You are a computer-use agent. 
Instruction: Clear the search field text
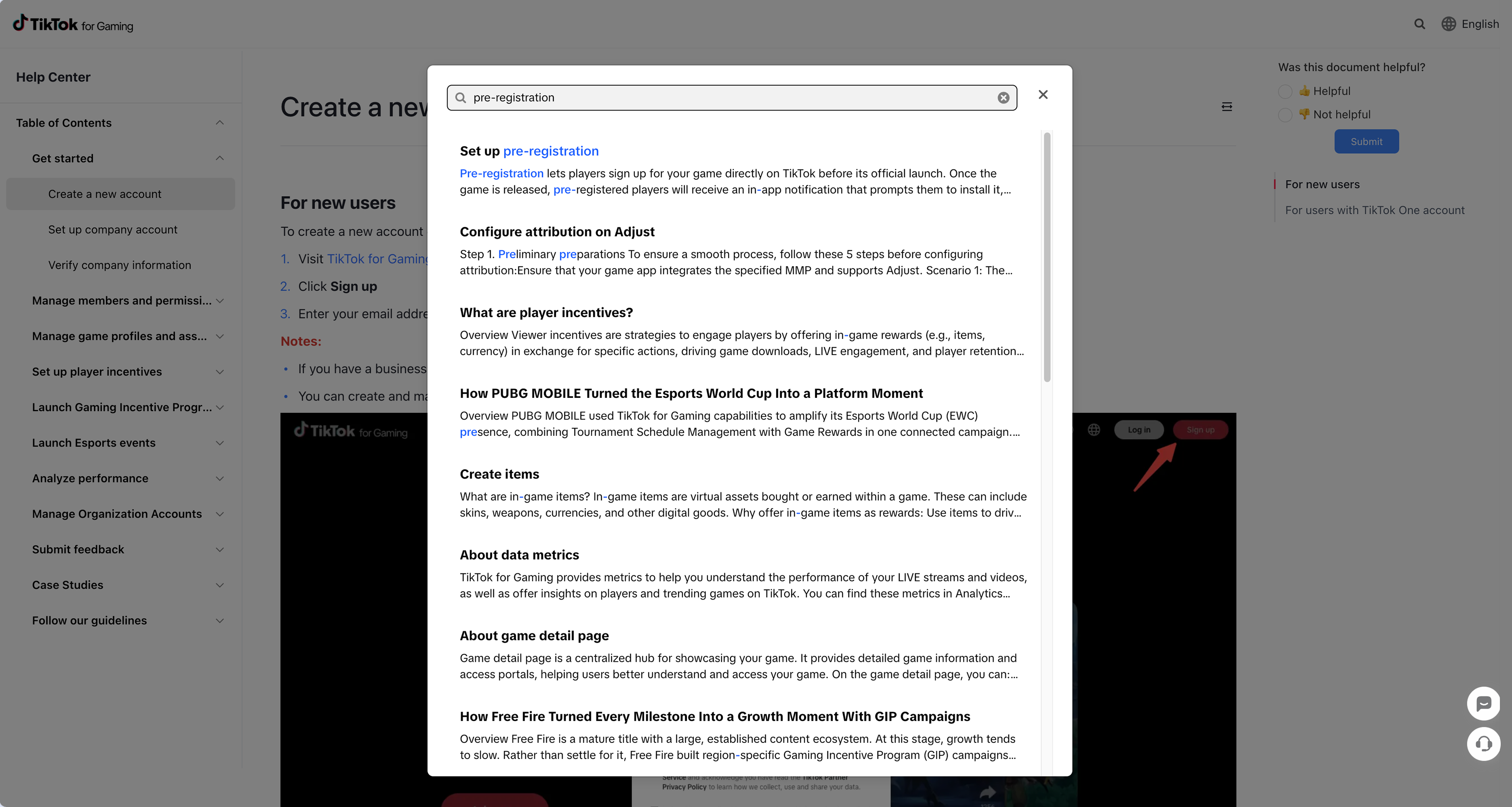[x=1004, y=98]
